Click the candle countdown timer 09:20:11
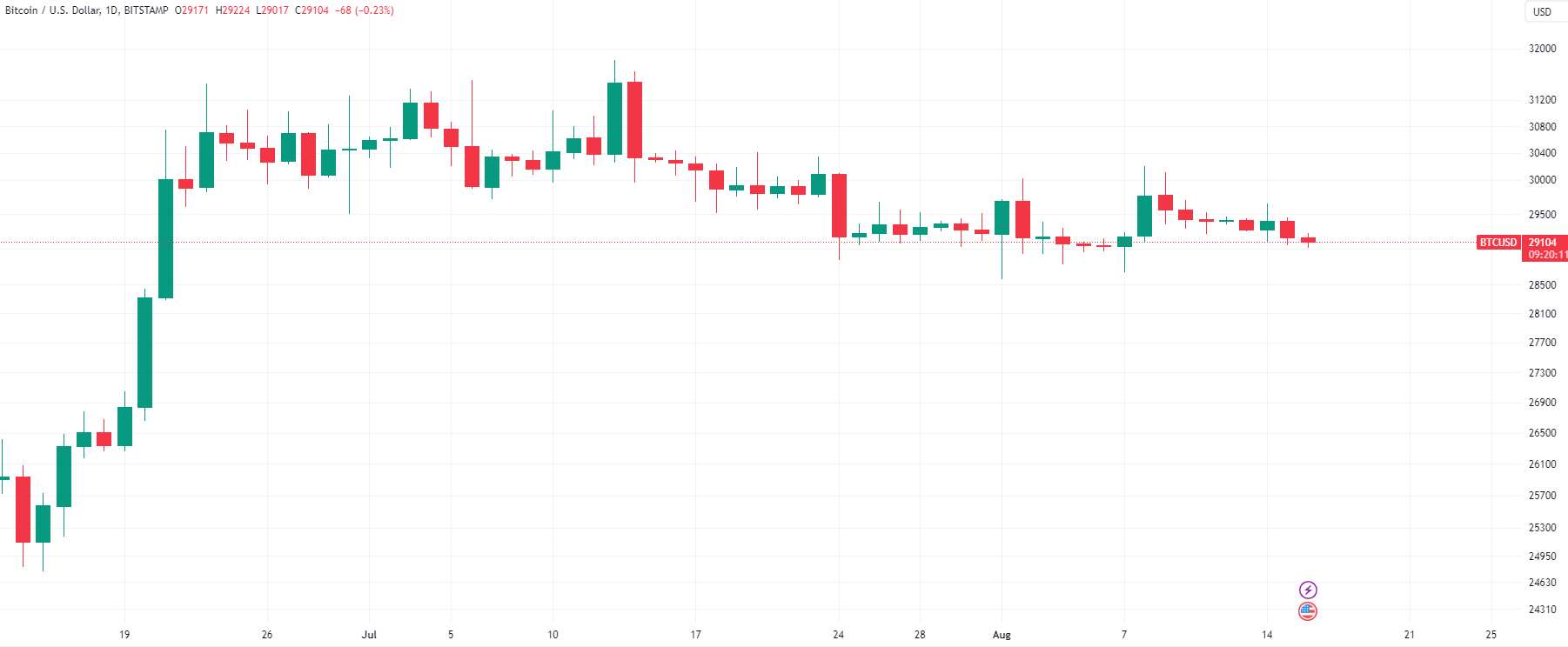The height and width of the screenshot is (647, 1568). [1547, 255]
